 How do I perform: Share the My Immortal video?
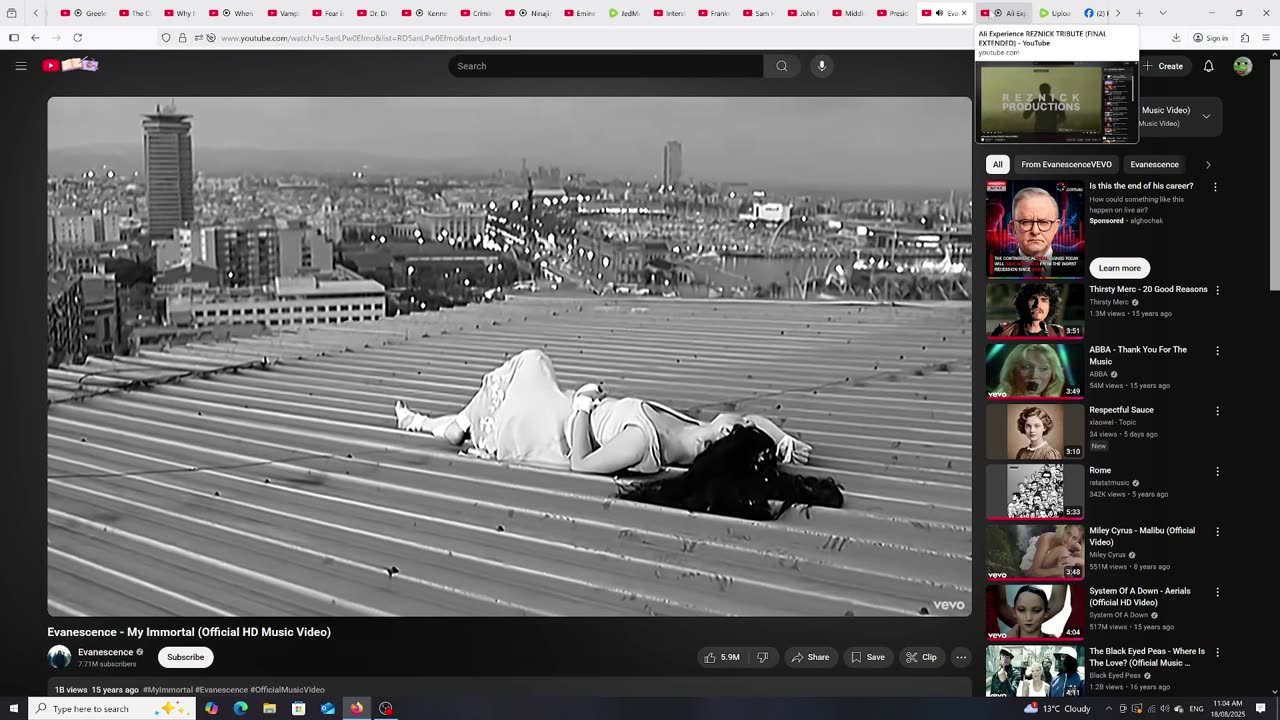[810, 657]
